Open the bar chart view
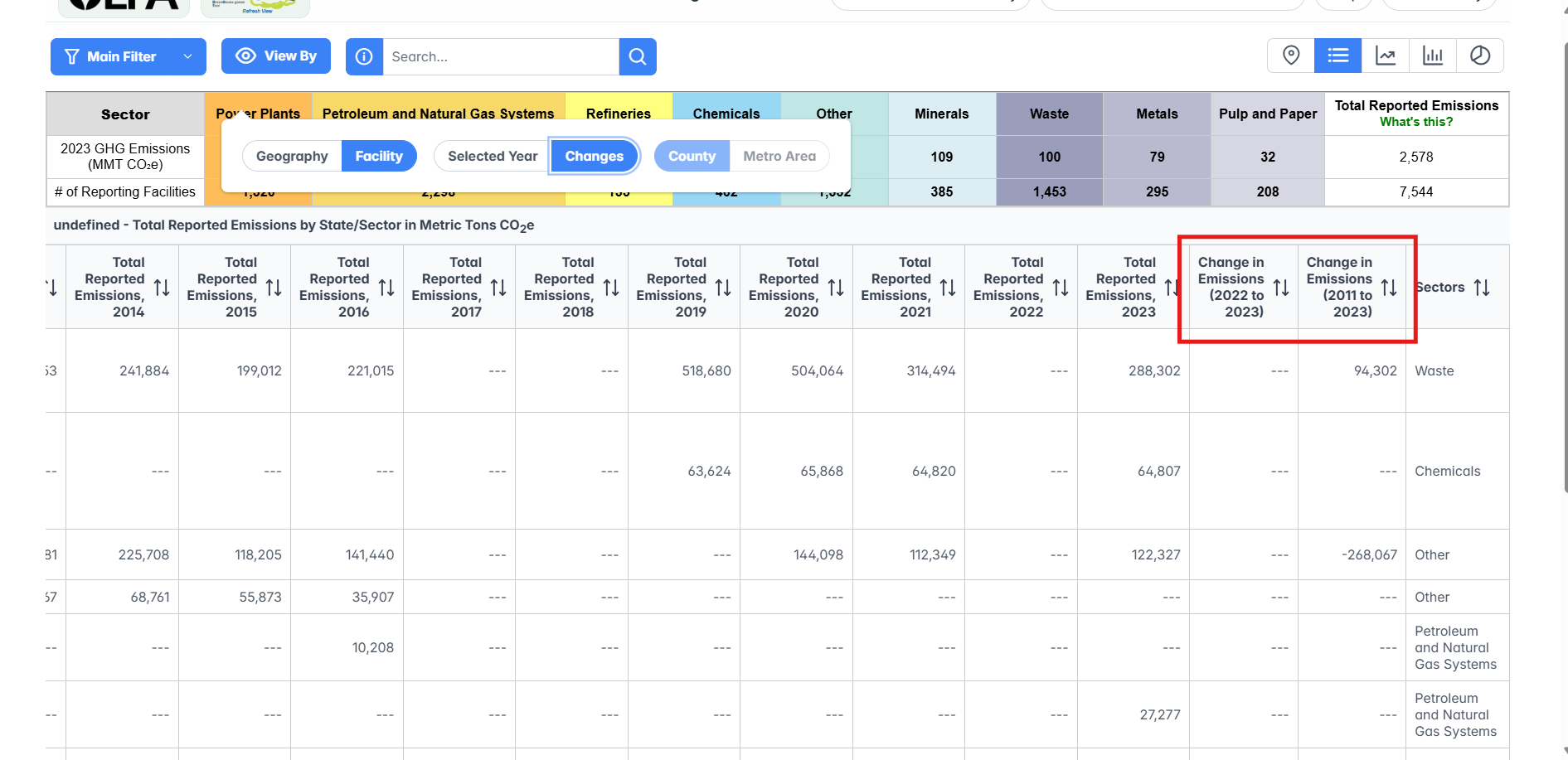This screenshot has height=760, width=1568. [x=1433, y=56]
